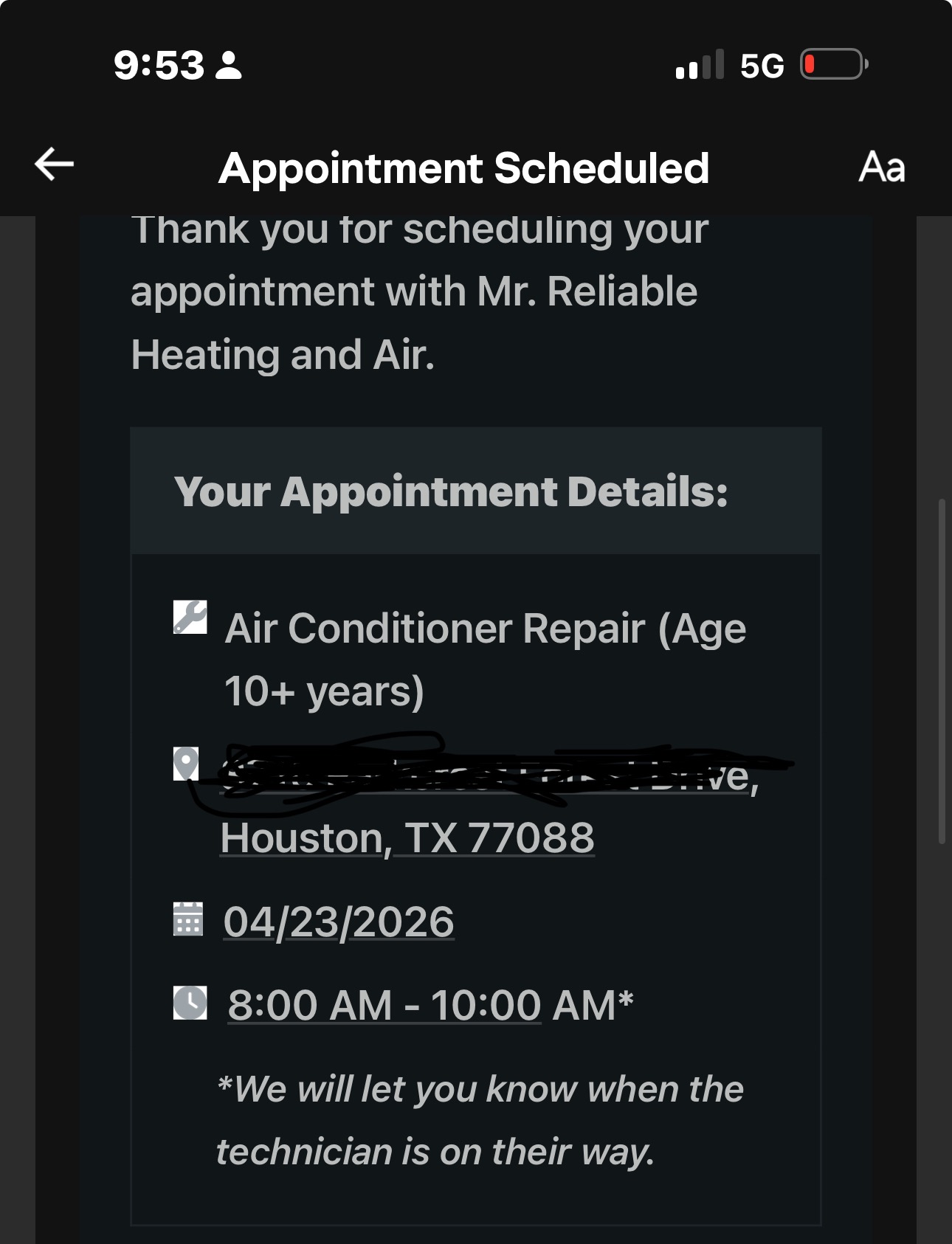The image size is (952, 1244).
Task: Tap the 8:00 AM - 10:00 AM time link
Action: (x=384, y=1005)
